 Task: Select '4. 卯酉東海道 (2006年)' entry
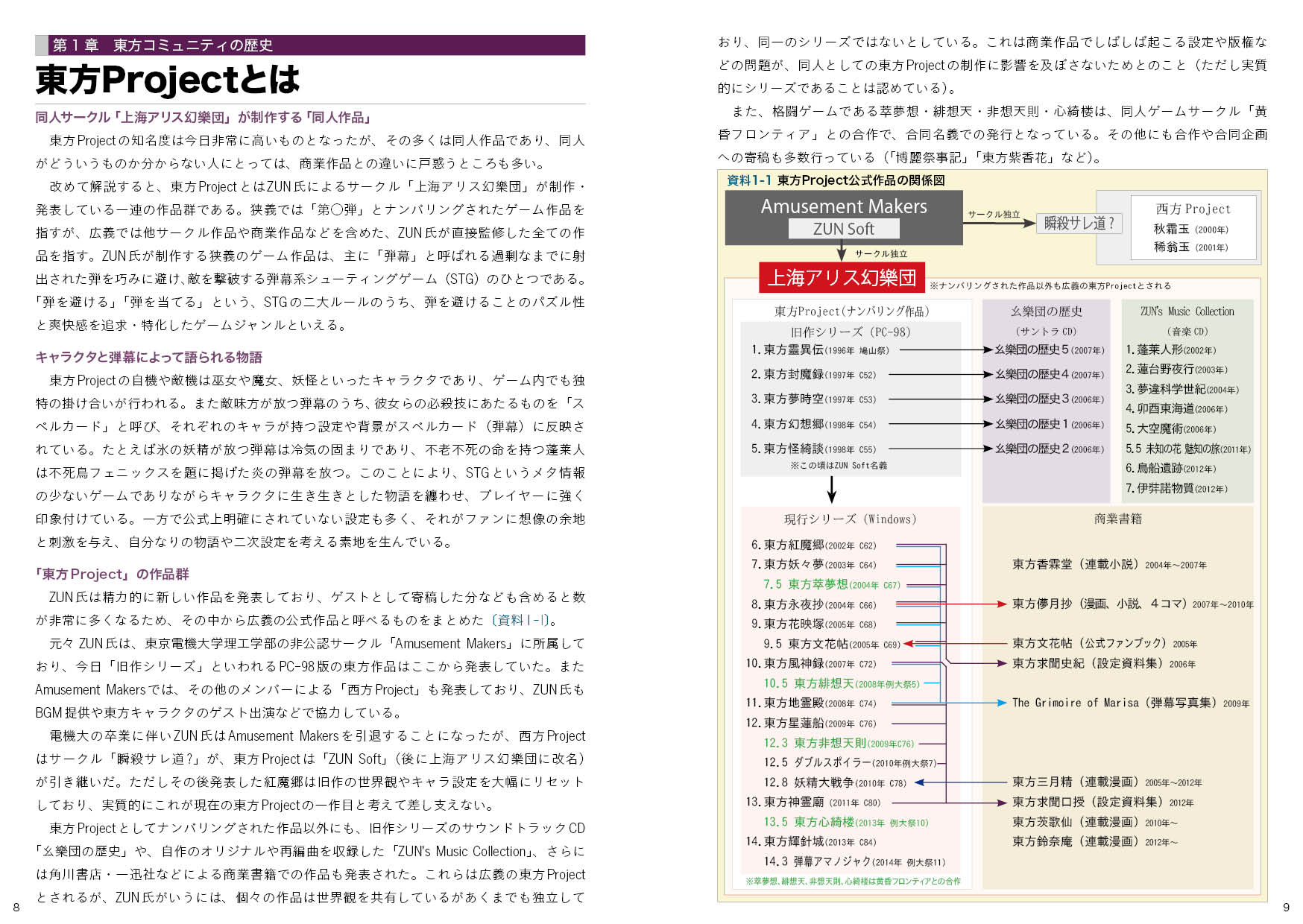(x=1176, y=409)
